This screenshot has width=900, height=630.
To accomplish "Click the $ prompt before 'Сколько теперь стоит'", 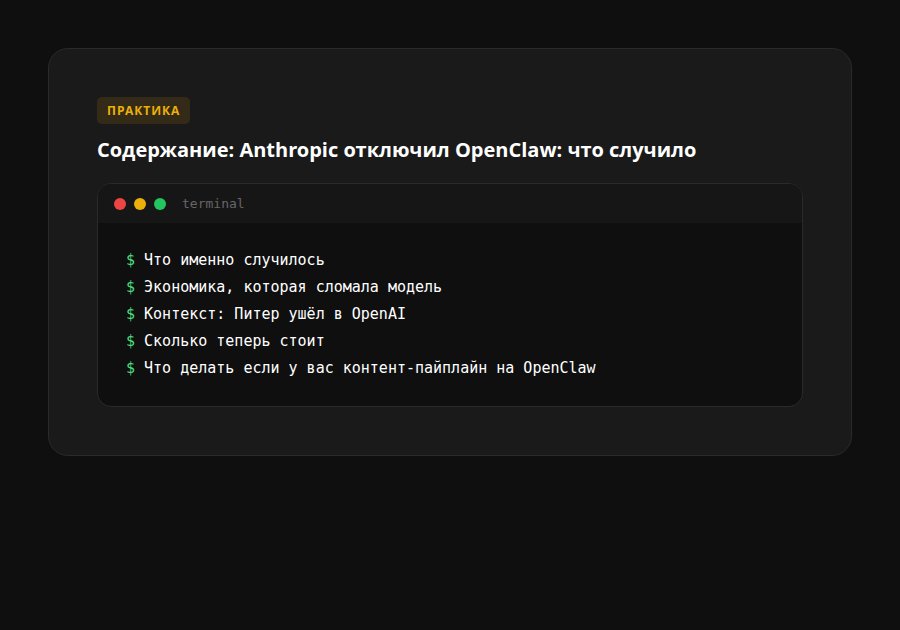I will click(x=131, y=340).
